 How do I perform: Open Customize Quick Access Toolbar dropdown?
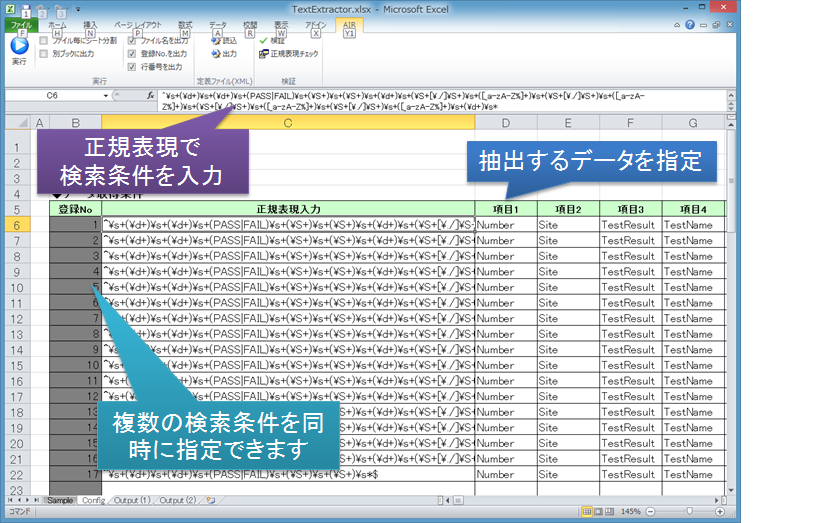78,9
